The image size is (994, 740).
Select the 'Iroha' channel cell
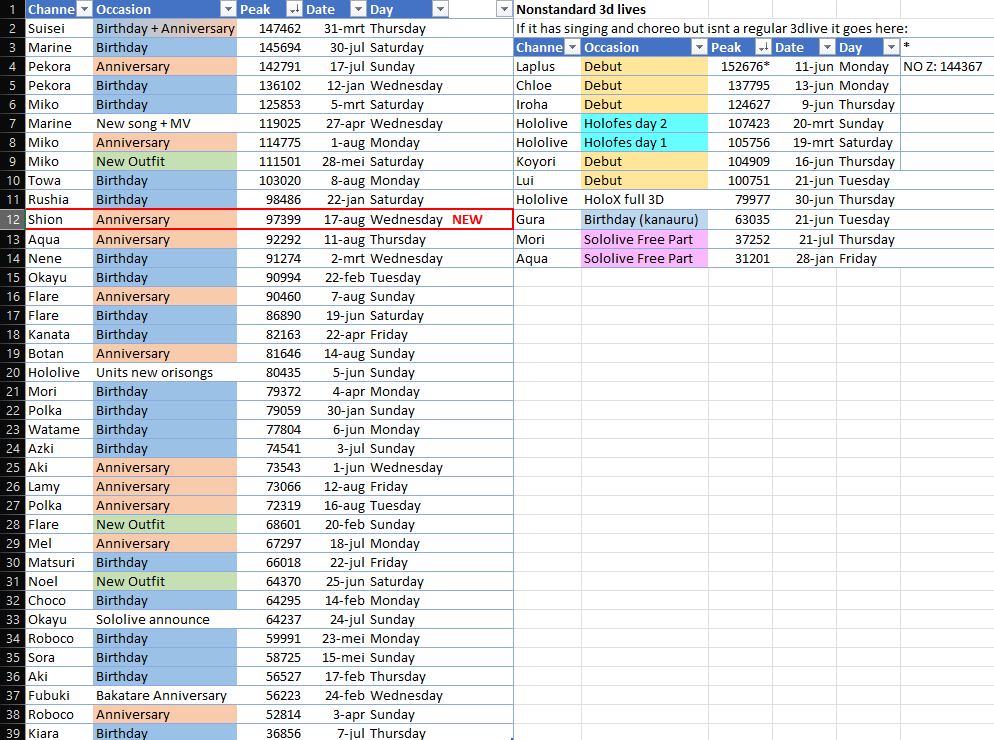[x=548, y=105]
